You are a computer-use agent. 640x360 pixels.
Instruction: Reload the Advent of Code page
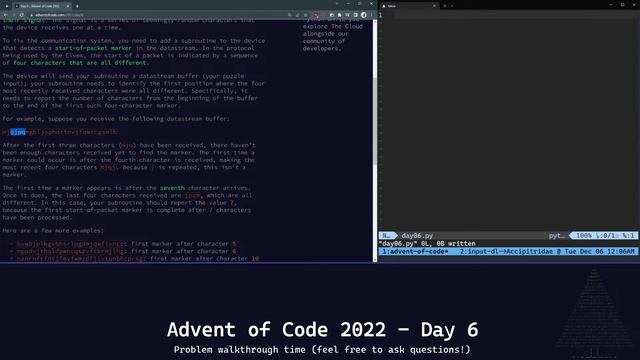[22, 15]
